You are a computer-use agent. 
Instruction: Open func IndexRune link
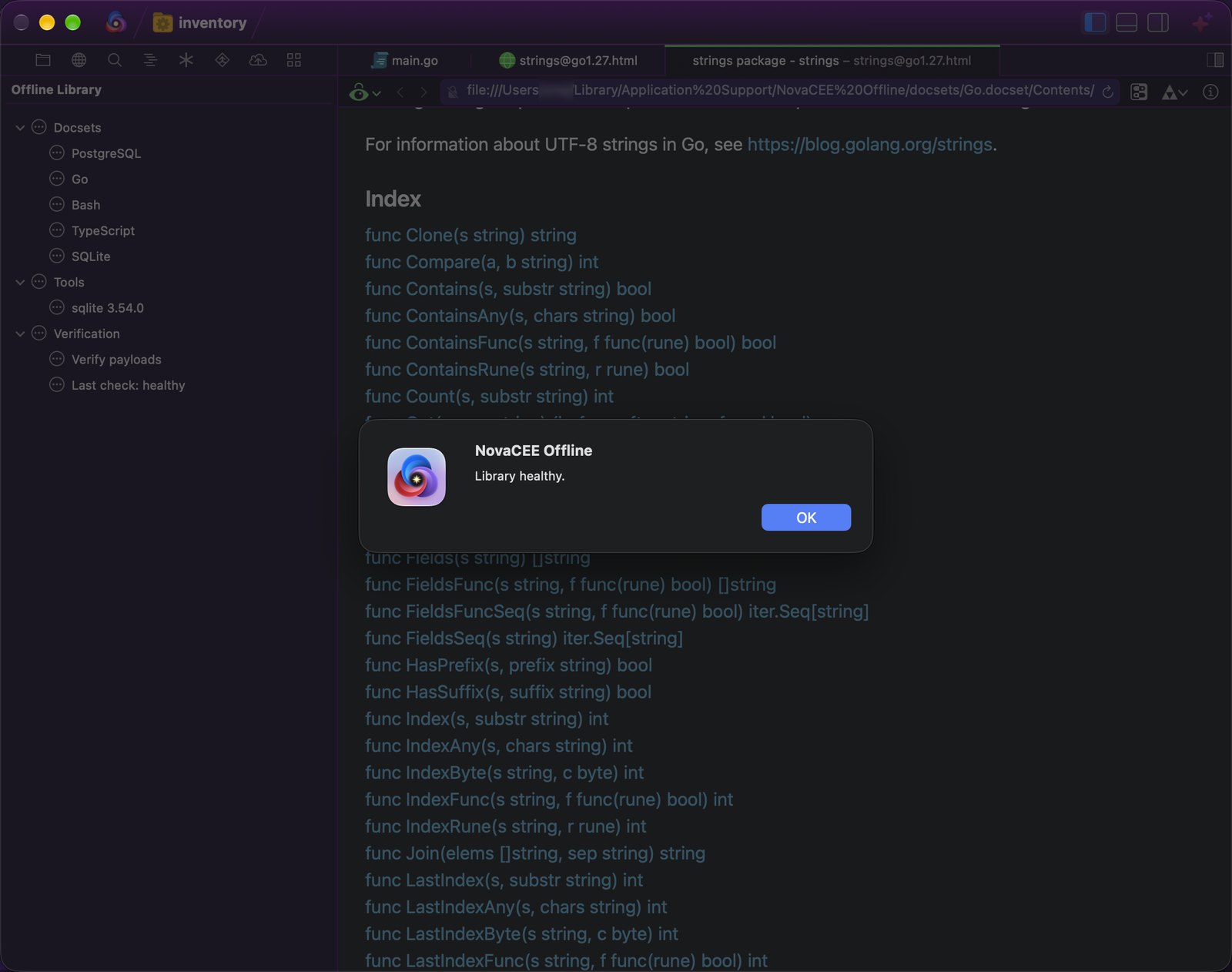coord(506,826)
